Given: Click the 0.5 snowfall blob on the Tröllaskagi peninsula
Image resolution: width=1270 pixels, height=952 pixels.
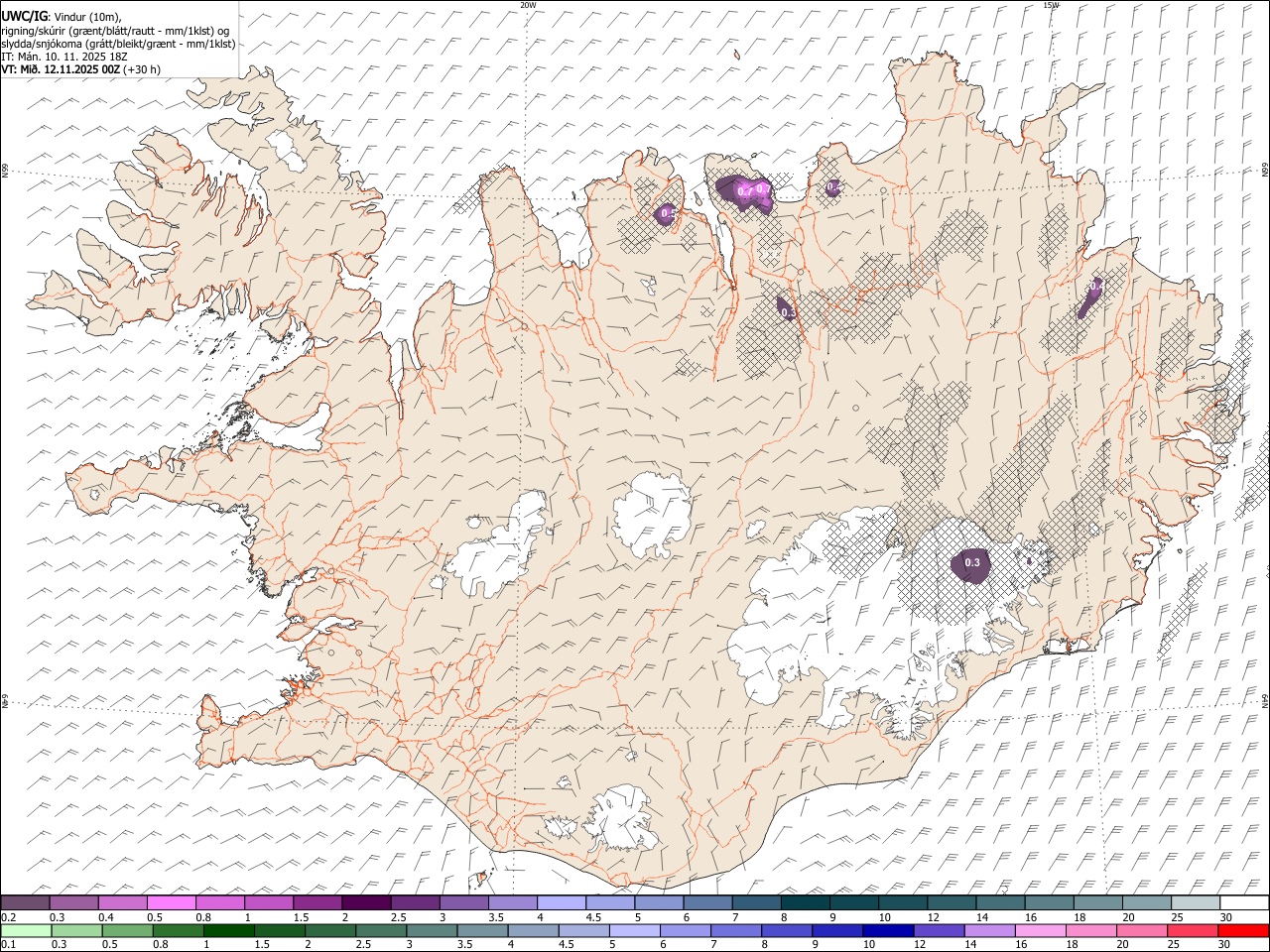Looking at the screenshot, I should click(667, 213).
